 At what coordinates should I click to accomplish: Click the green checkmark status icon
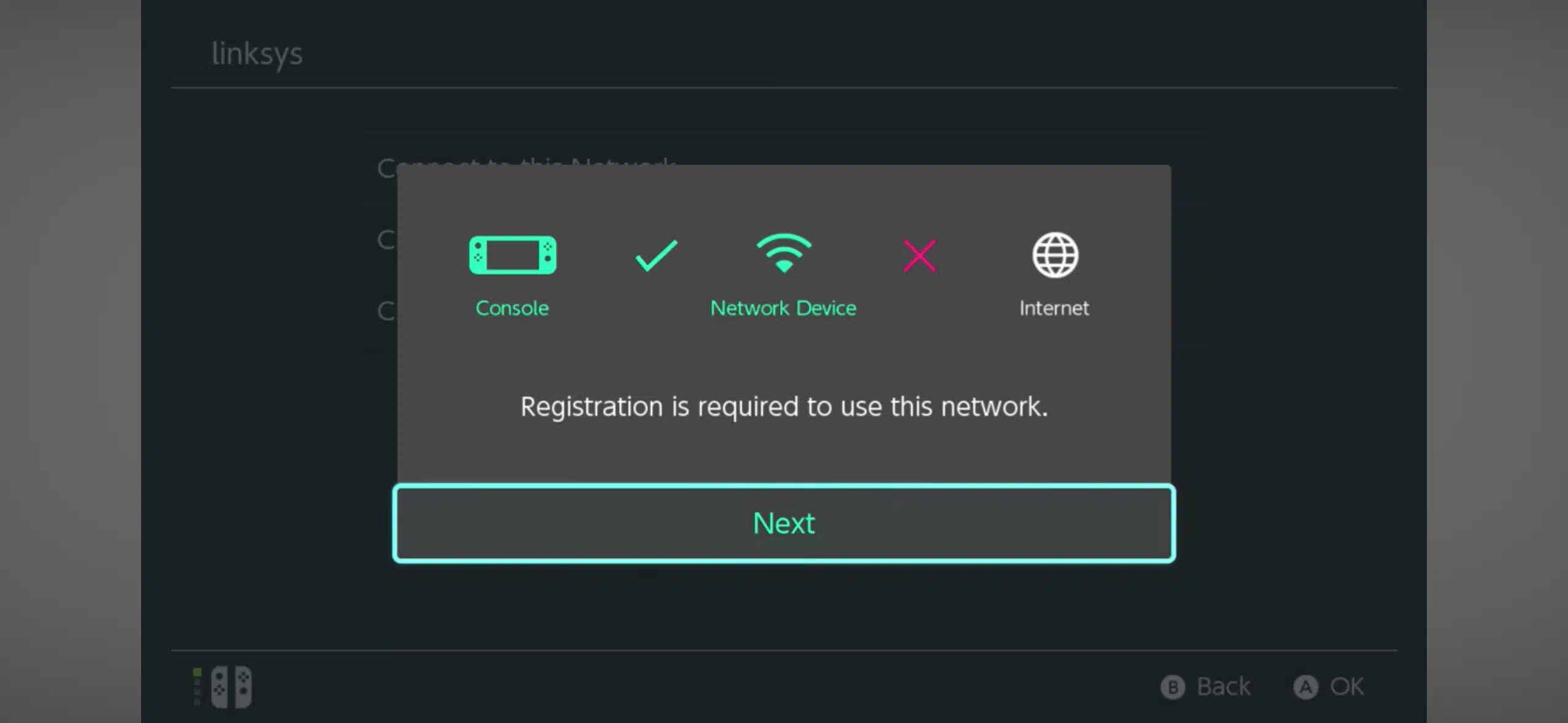(x=656, y=255)
